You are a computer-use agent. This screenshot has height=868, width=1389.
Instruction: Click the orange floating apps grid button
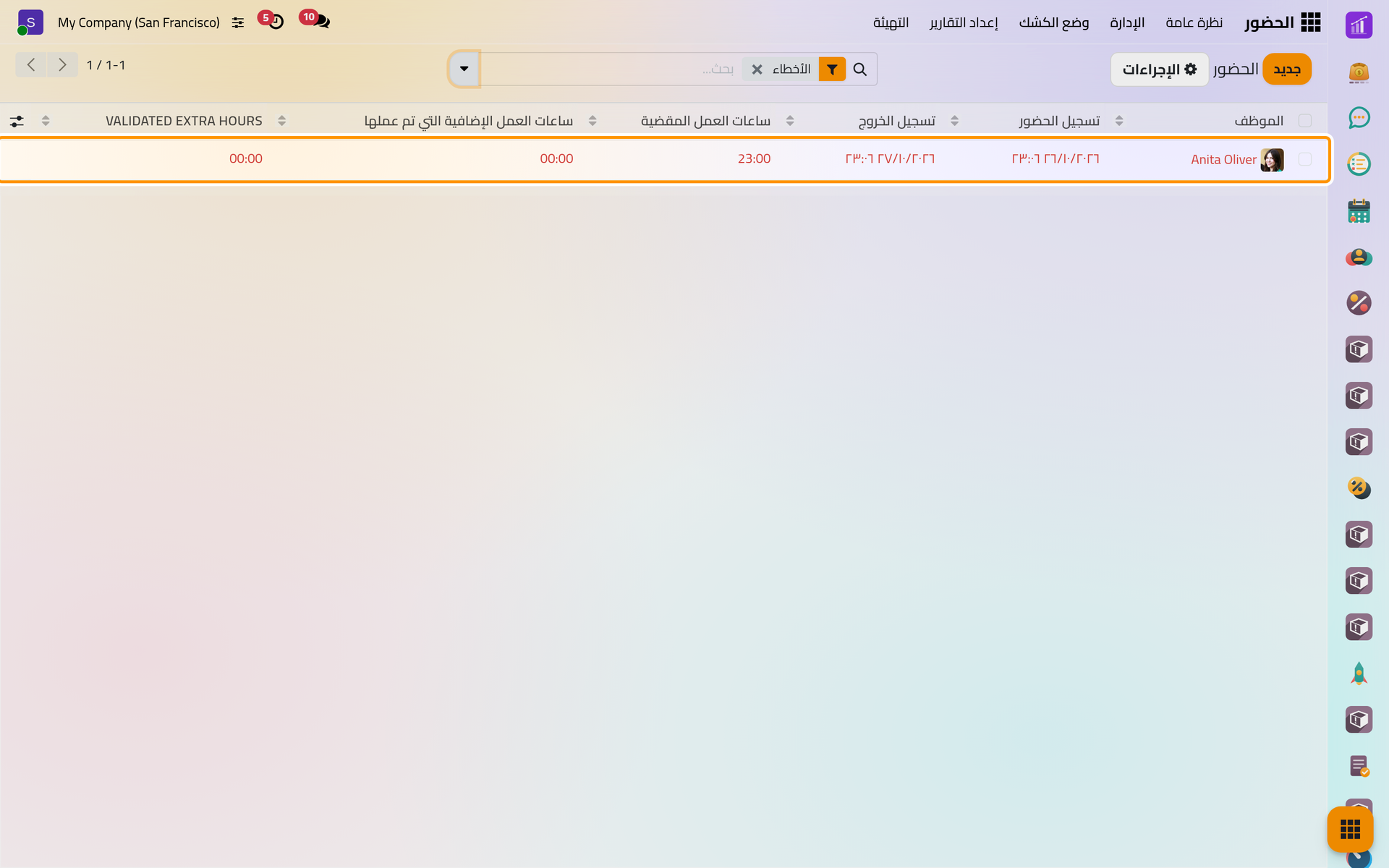[x=1350, y=829]
